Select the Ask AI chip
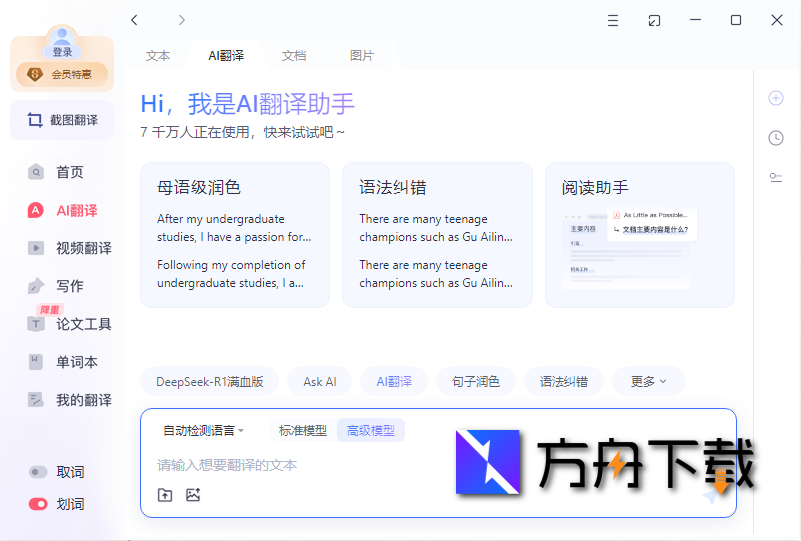801x541 pixels. coord(320,381)
